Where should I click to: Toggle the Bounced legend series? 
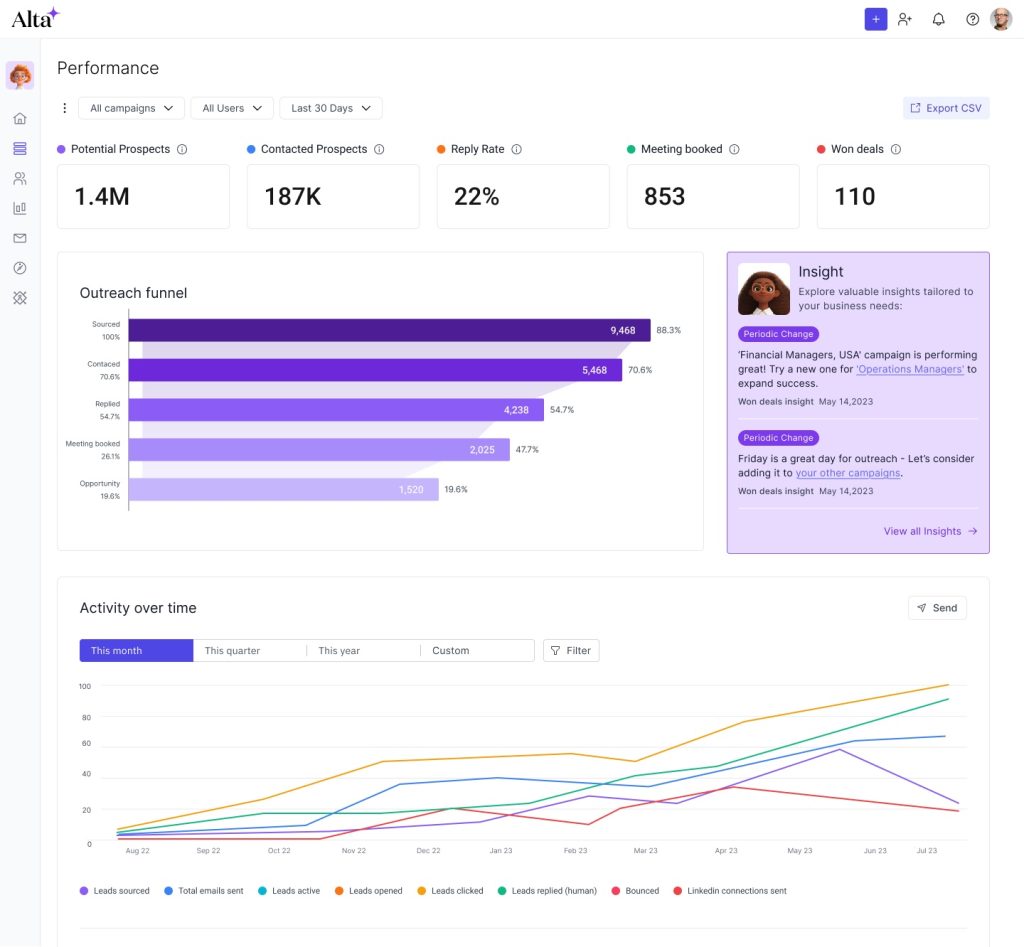pos(635,890)
